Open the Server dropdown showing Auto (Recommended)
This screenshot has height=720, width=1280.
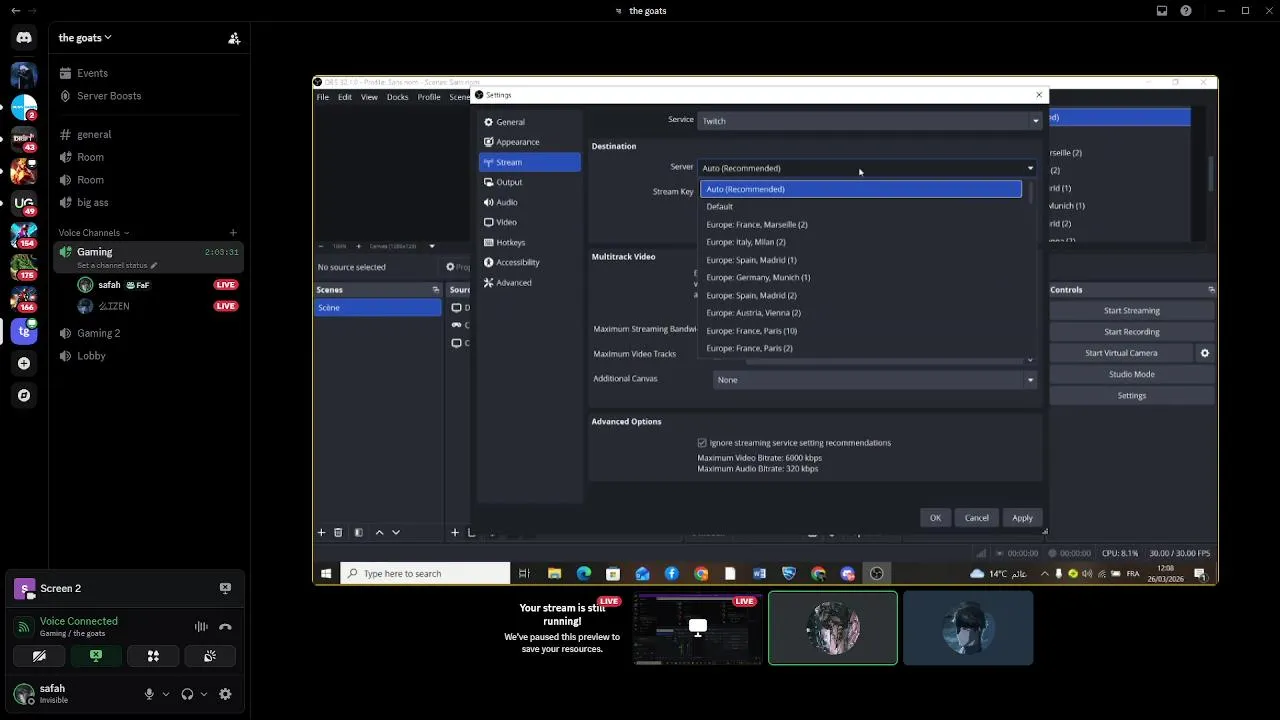(868, 168)
